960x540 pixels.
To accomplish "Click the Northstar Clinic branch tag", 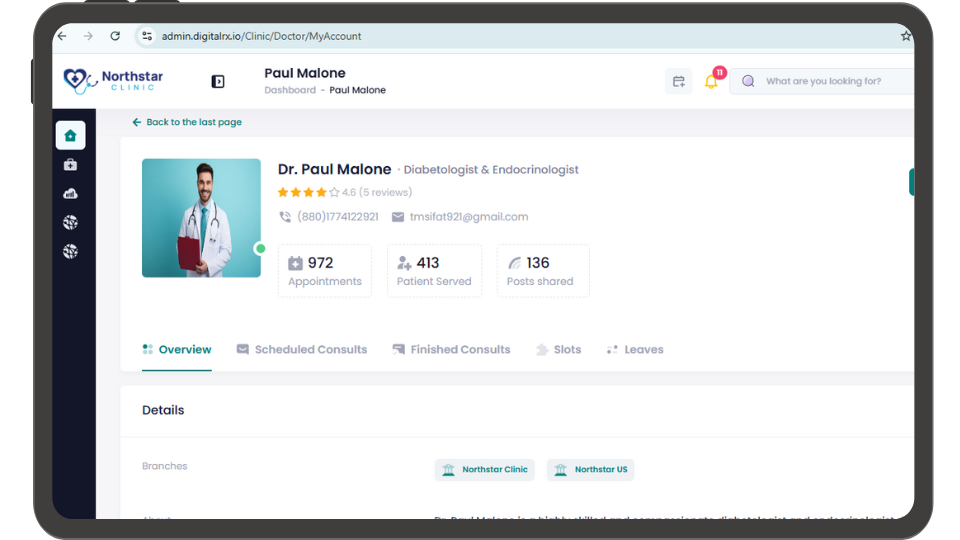I will coord(485,470).
